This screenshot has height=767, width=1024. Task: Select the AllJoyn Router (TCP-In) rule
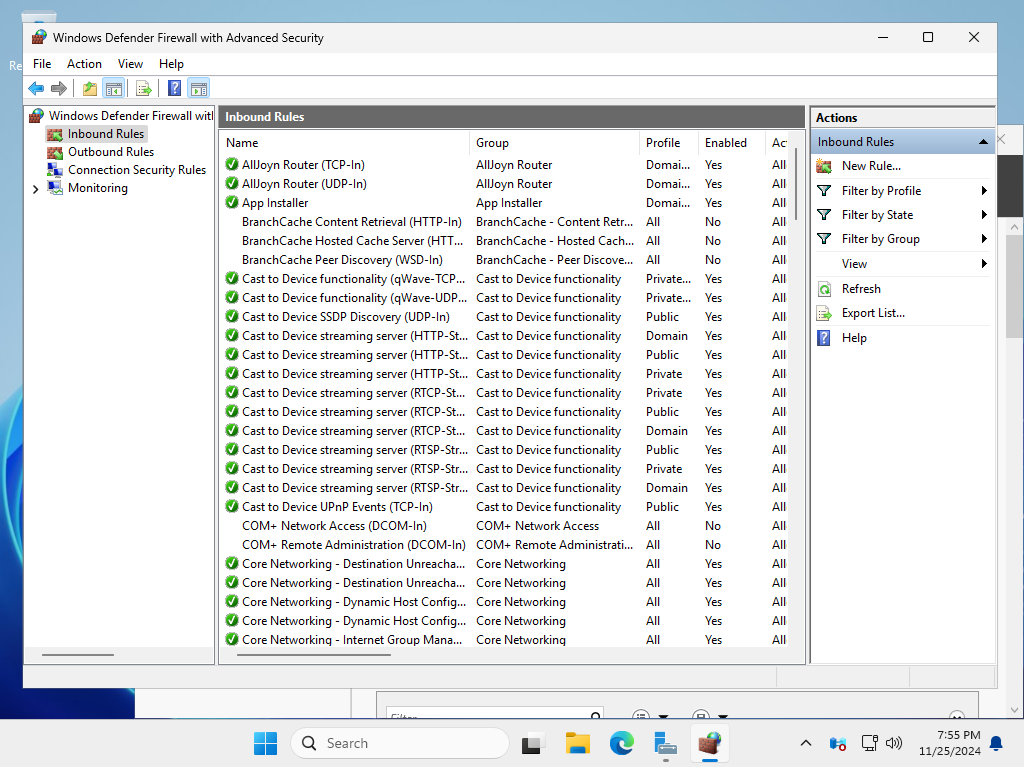tap(314, 164)
